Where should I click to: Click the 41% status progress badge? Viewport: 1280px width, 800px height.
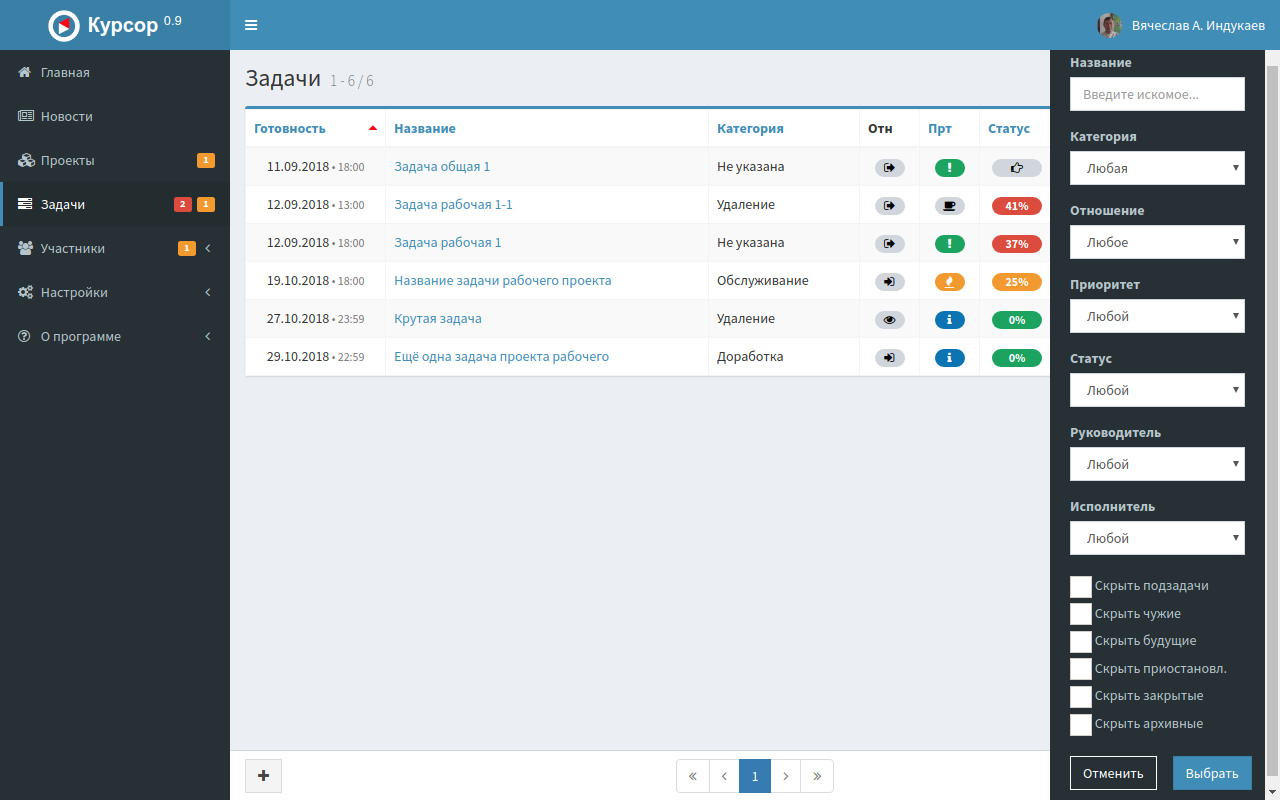click(1016, 206)
